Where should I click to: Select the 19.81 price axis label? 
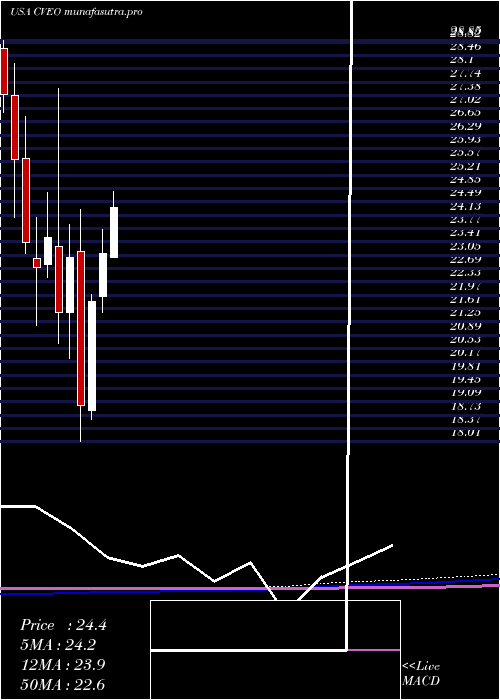click(465, 366)
